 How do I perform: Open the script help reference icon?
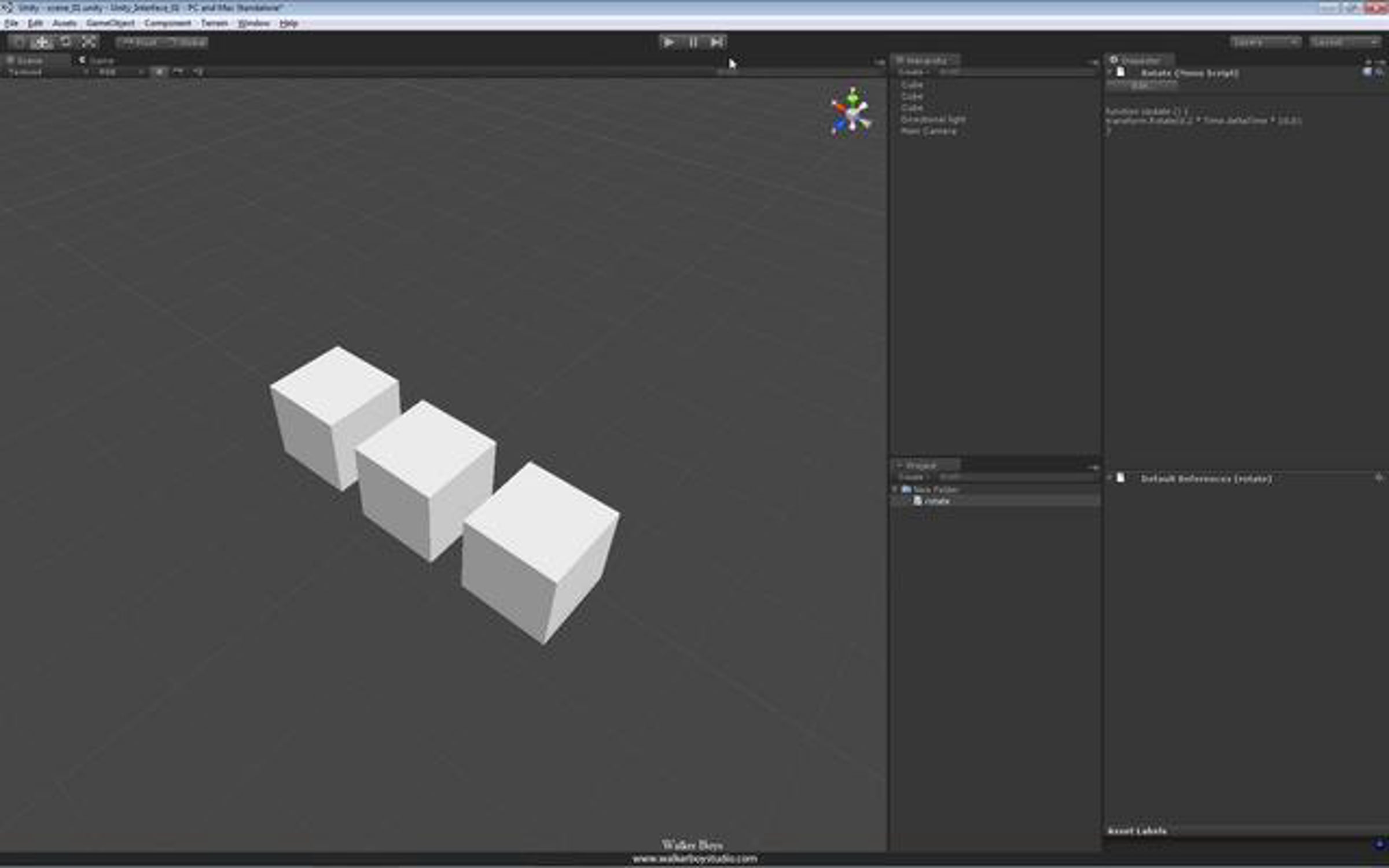coord(1367,72)
